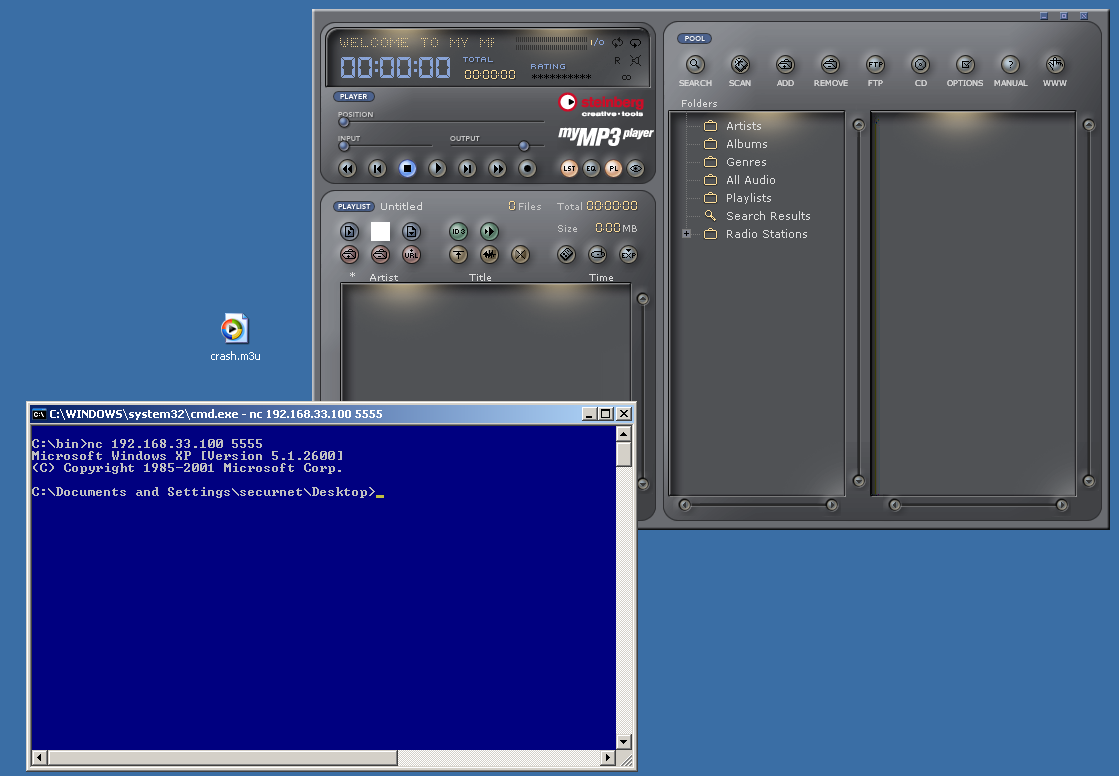Click the Fast Forward player button
The image size is (1119, 776).
tap(497, 168)
